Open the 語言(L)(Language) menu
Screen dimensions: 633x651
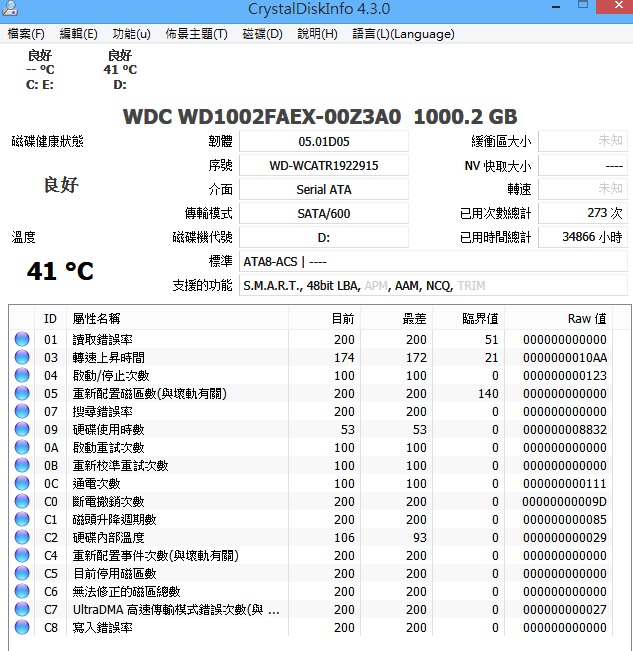point(403,34)
